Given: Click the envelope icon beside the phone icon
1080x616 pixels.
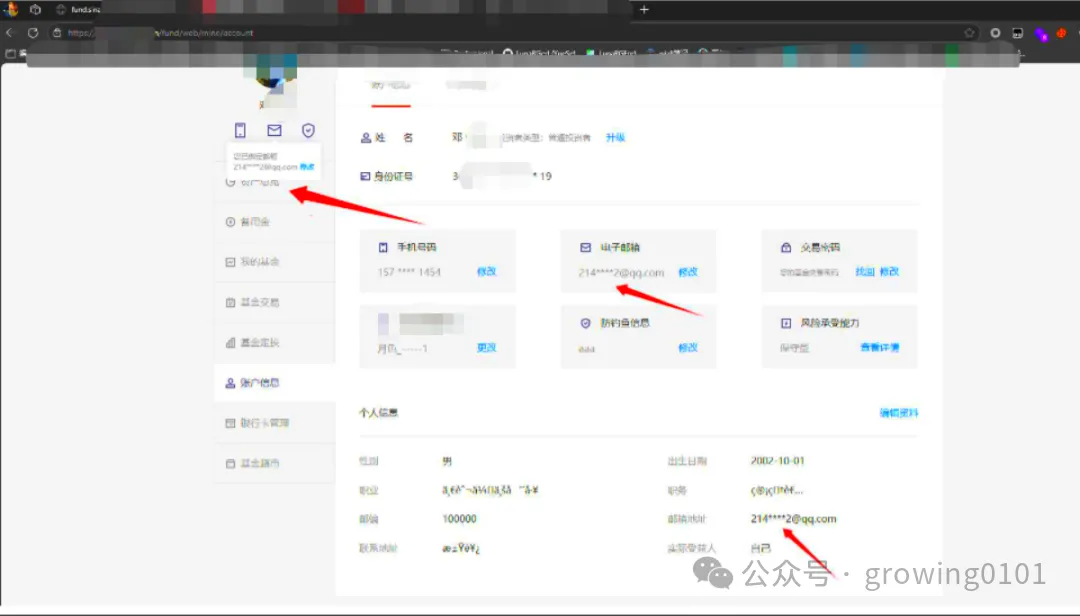Looking at the screenshot, I should tap(273, 130).
